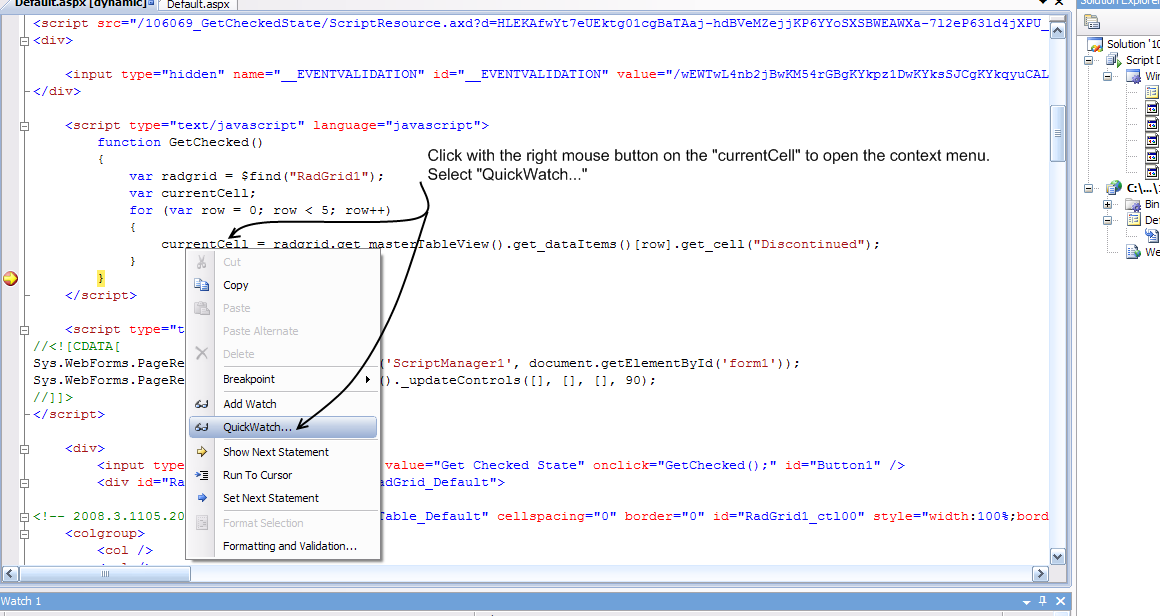1160x616 pixels.
Task: Click the editor vertical scrollbar down arrow
Action: tap(1058, 557)
